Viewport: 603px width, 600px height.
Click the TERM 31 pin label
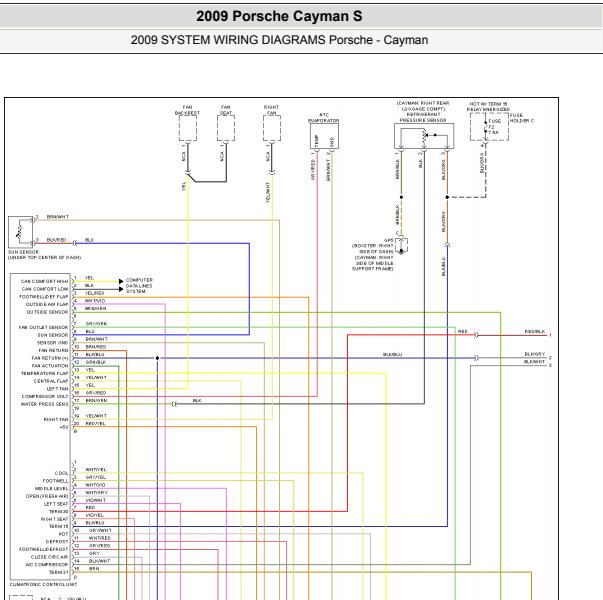coord(58,572)
